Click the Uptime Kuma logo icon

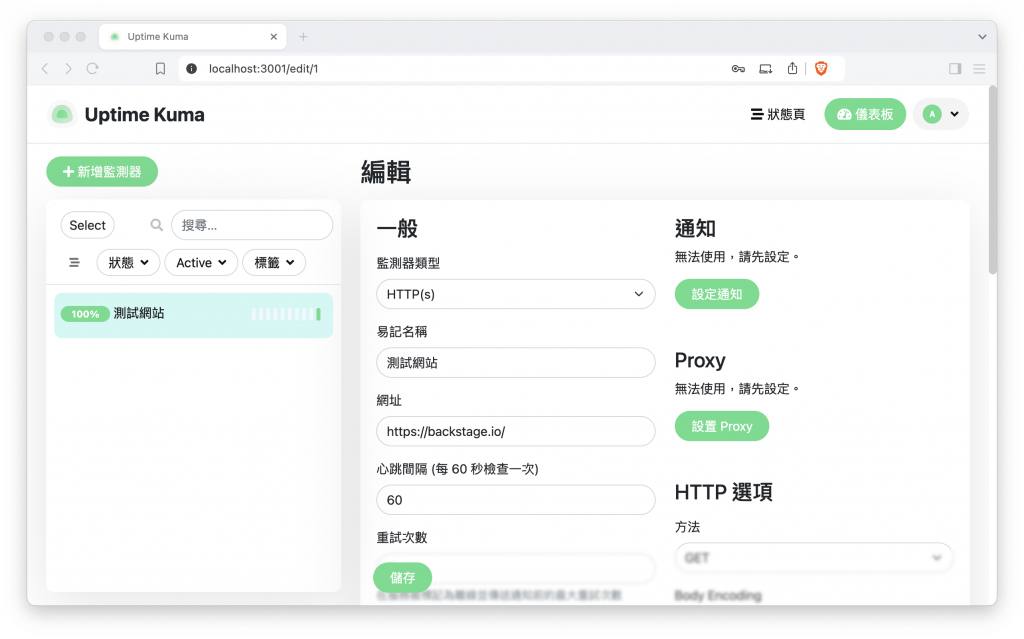(x=62, y=115)
